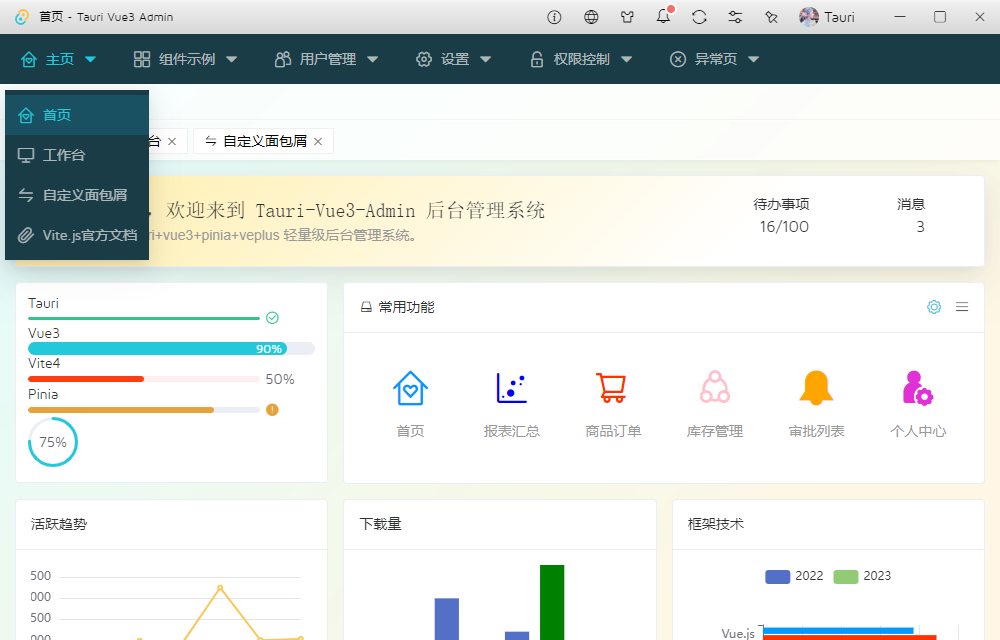The image size is (1000, 640).
Task: Open the notifications bell with red badge
Action: [662, 17]
